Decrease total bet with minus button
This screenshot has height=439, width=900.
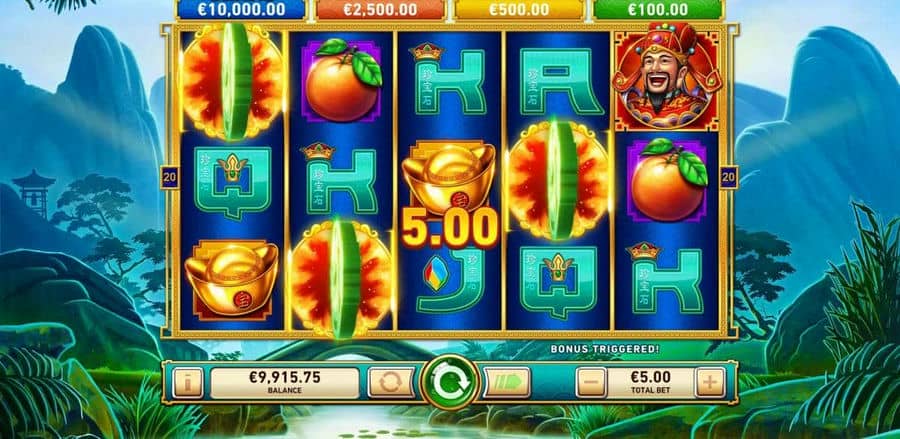591,382
